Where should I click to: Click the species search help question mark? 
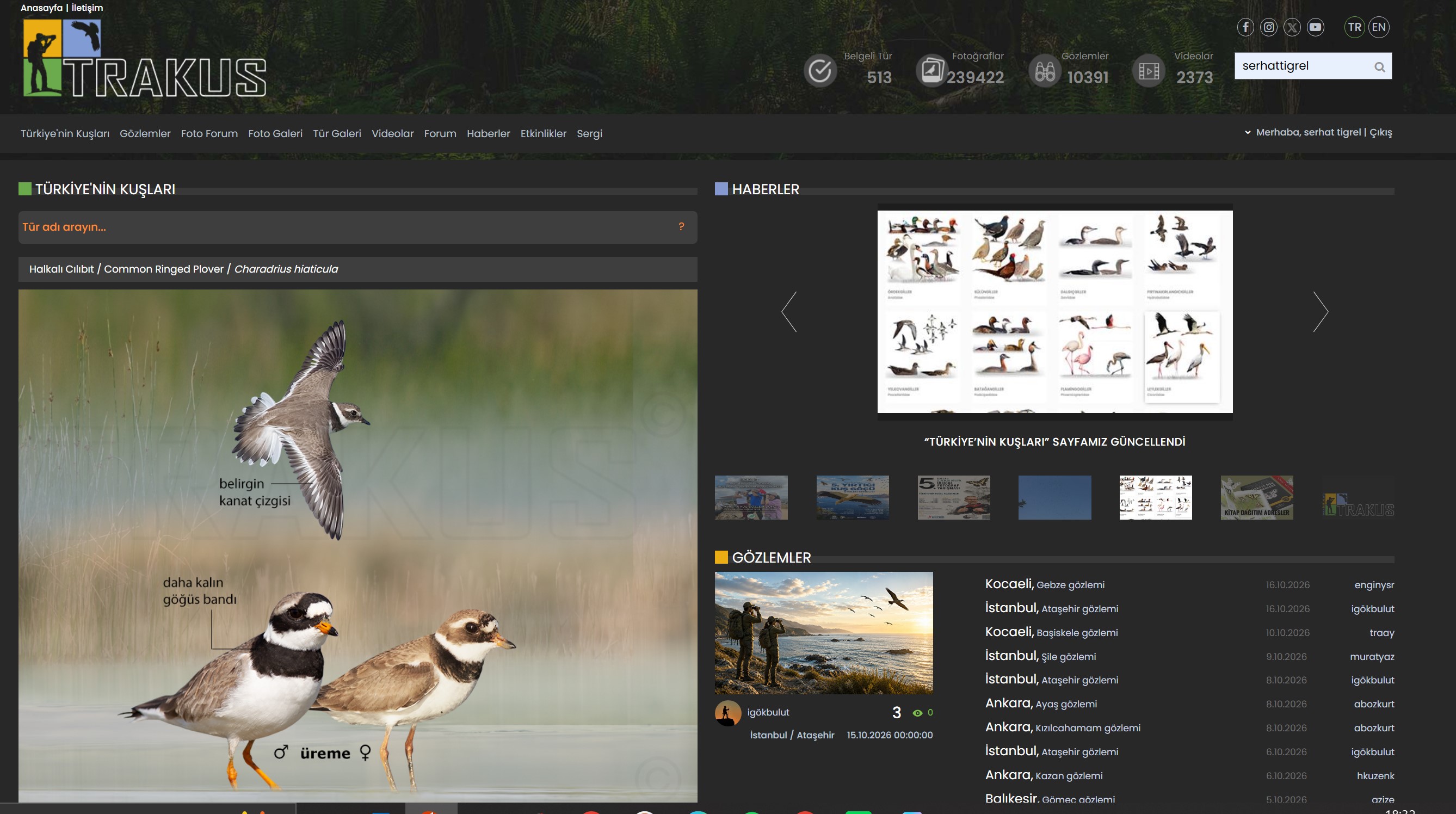coord(681,227)
